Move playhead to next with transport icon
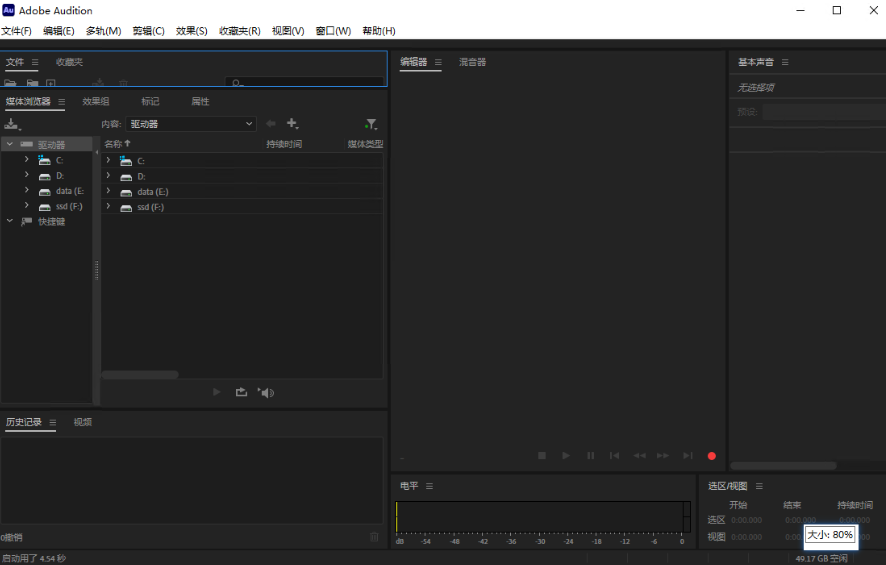The height and width of the screenshot is (565, 886). click(688, 455)
